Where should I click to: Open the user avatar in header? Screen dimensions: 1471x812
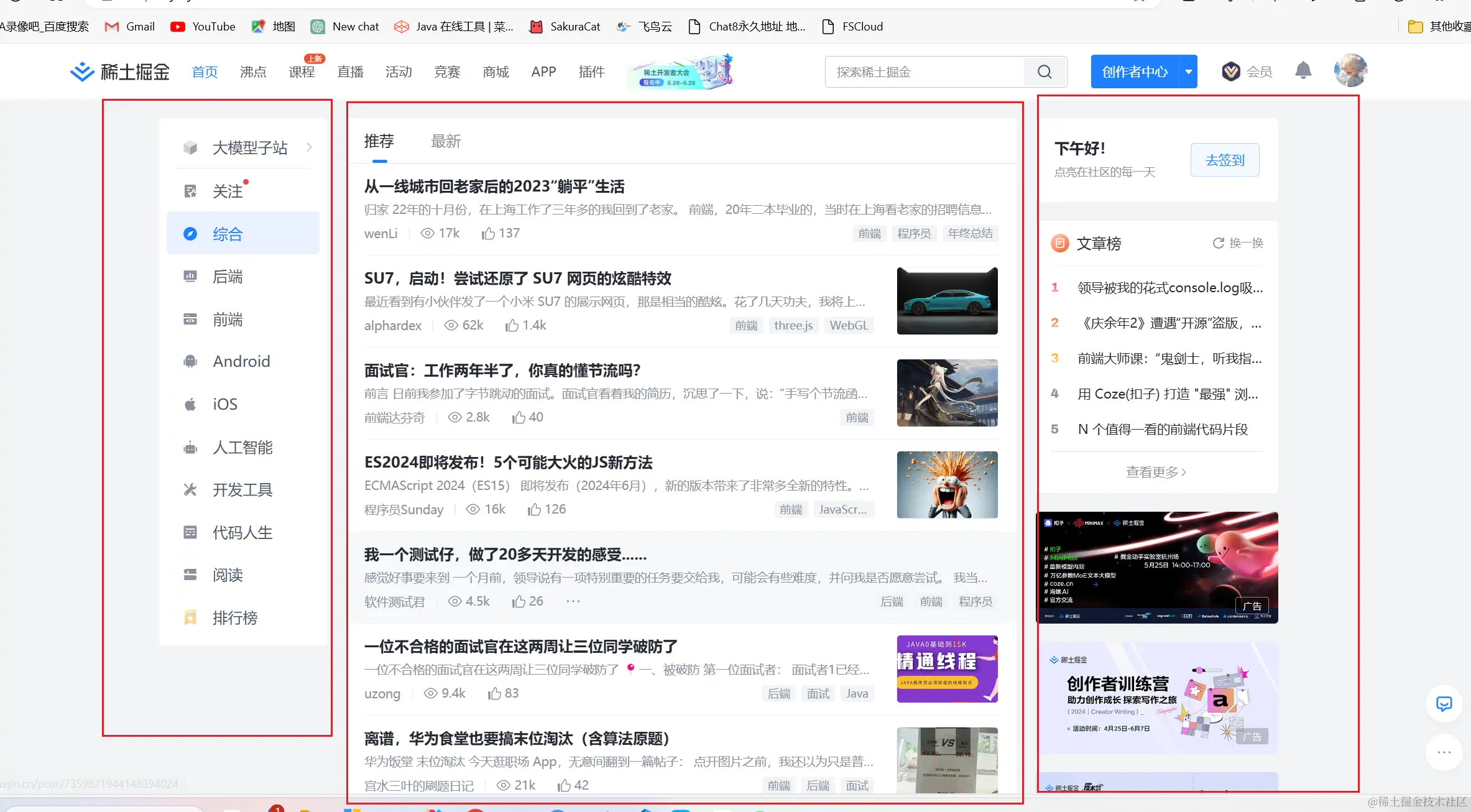1350,71
